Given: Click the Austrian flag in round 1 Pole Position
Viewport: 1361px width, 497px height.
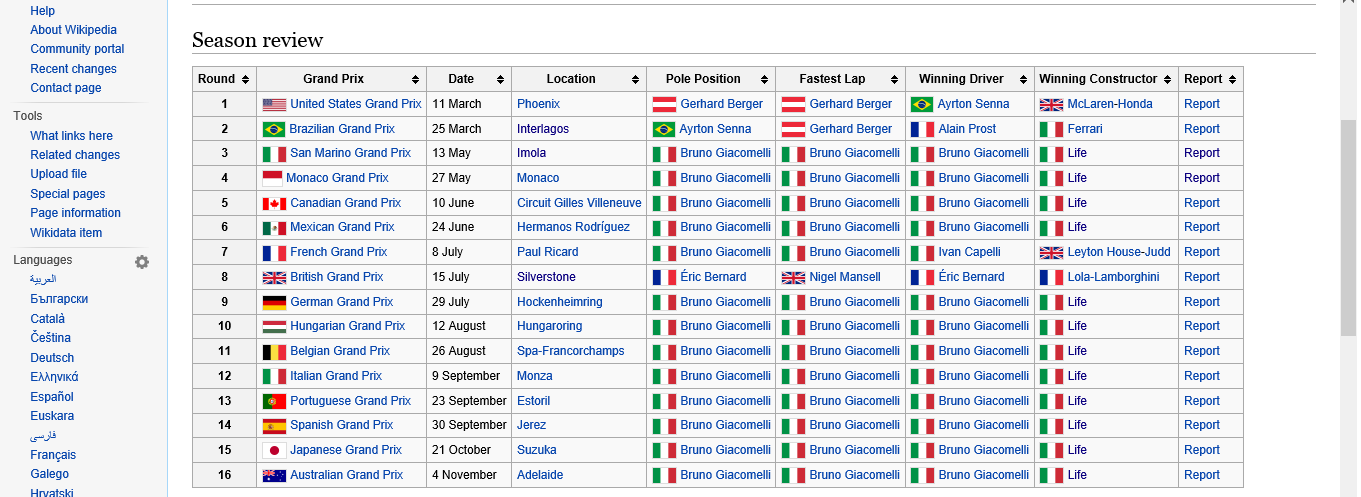Looking at the screenshot, I should click(664, 104).
